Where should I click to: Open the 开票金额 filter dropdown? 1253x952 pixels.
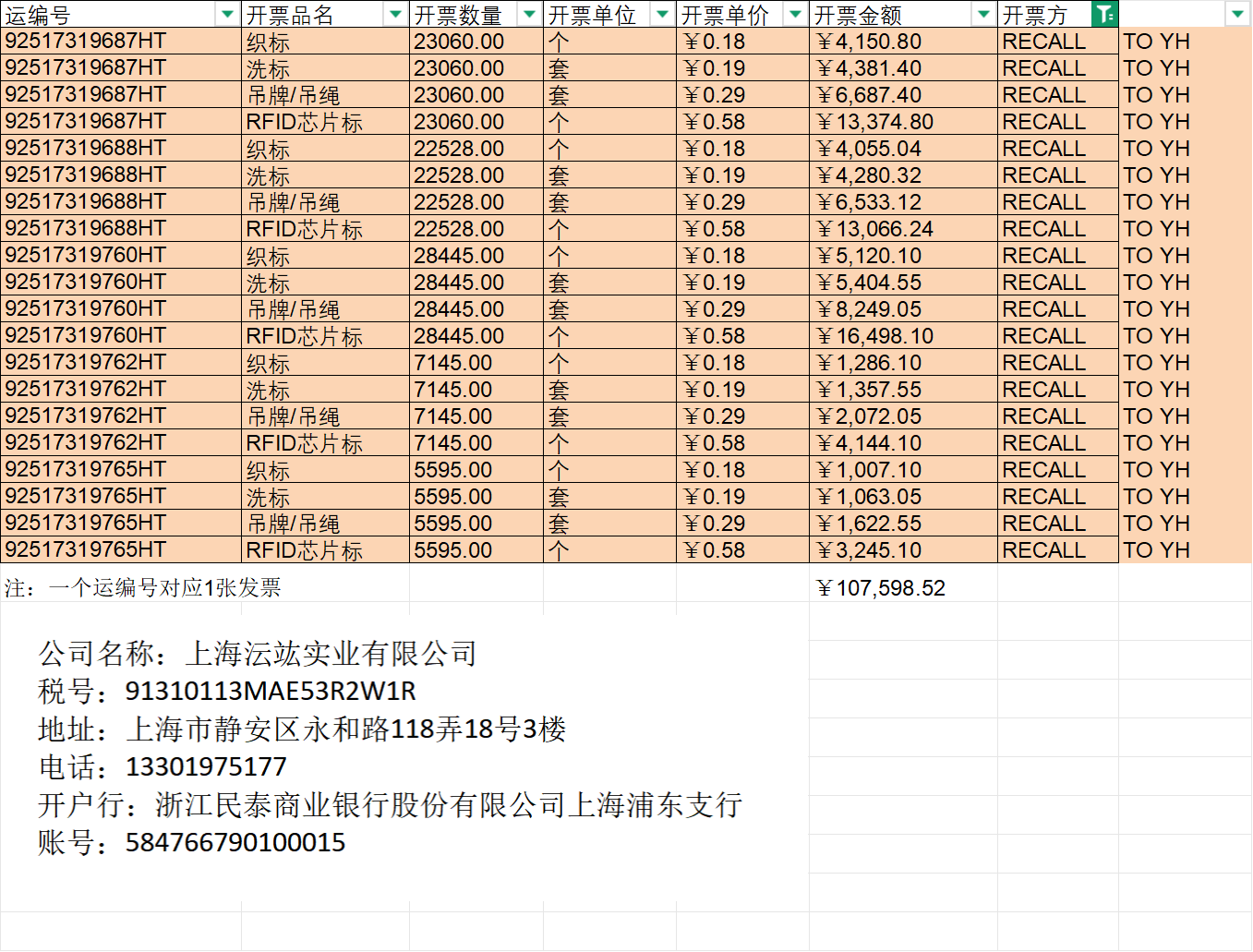click(983, 14)
